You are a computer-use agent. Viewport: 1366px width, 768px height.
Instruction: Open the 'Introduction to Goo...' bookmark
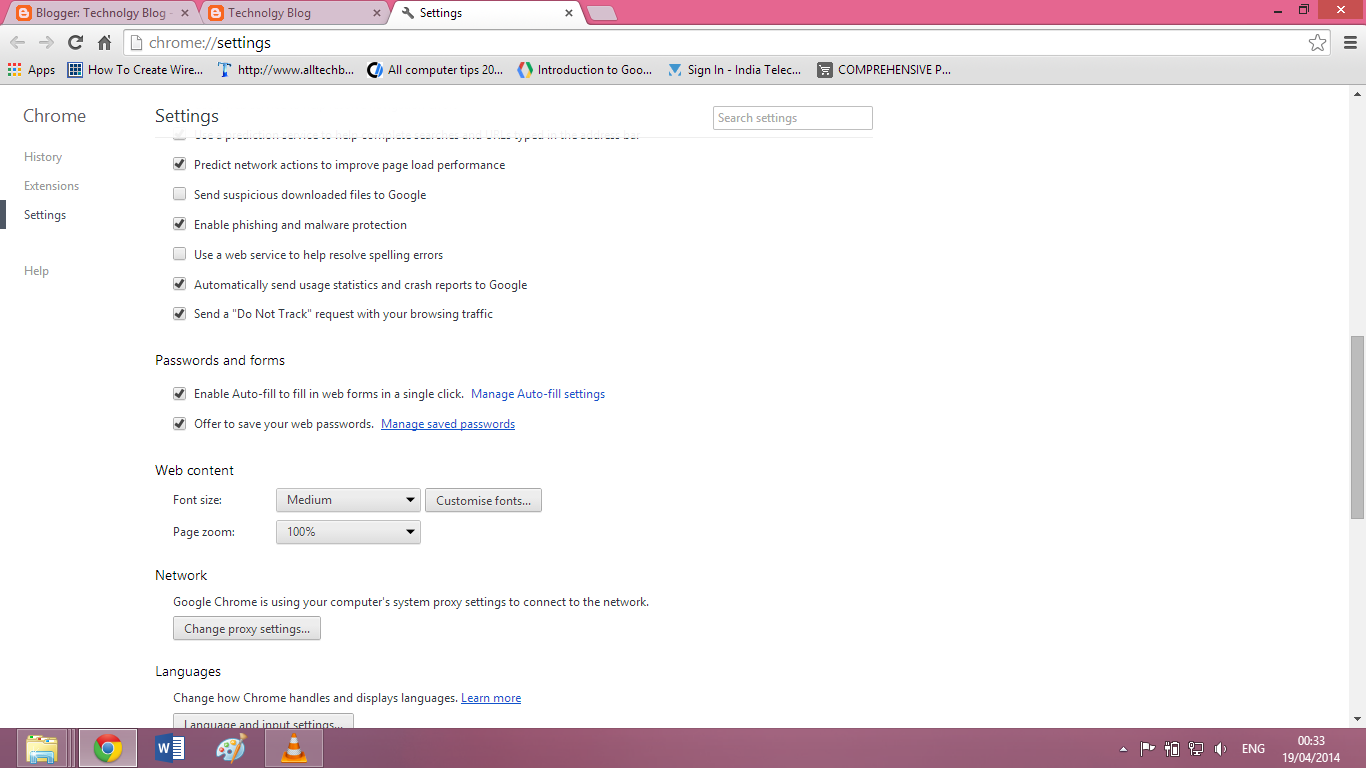coord(585,70)
